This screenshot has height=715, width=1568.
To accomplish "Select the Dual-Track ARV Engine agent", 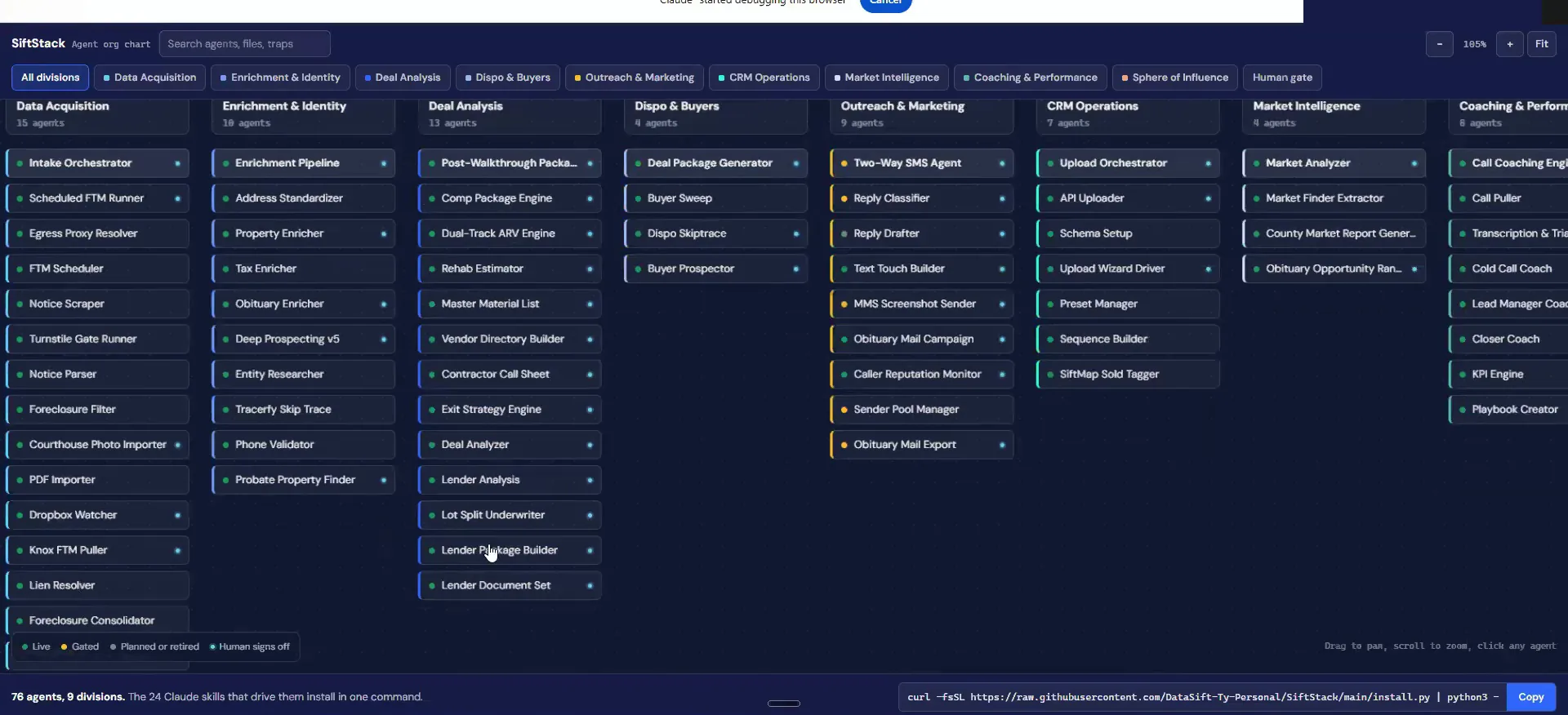I will tap(510, 233).
